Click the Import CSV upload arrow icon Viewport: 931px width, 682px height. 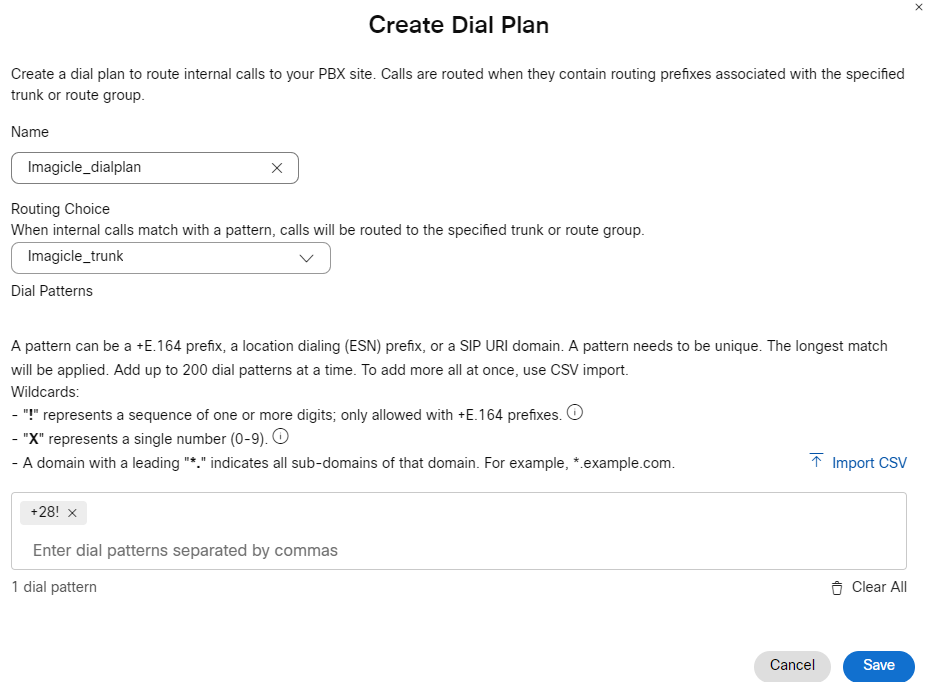click(x=816, y=461)
